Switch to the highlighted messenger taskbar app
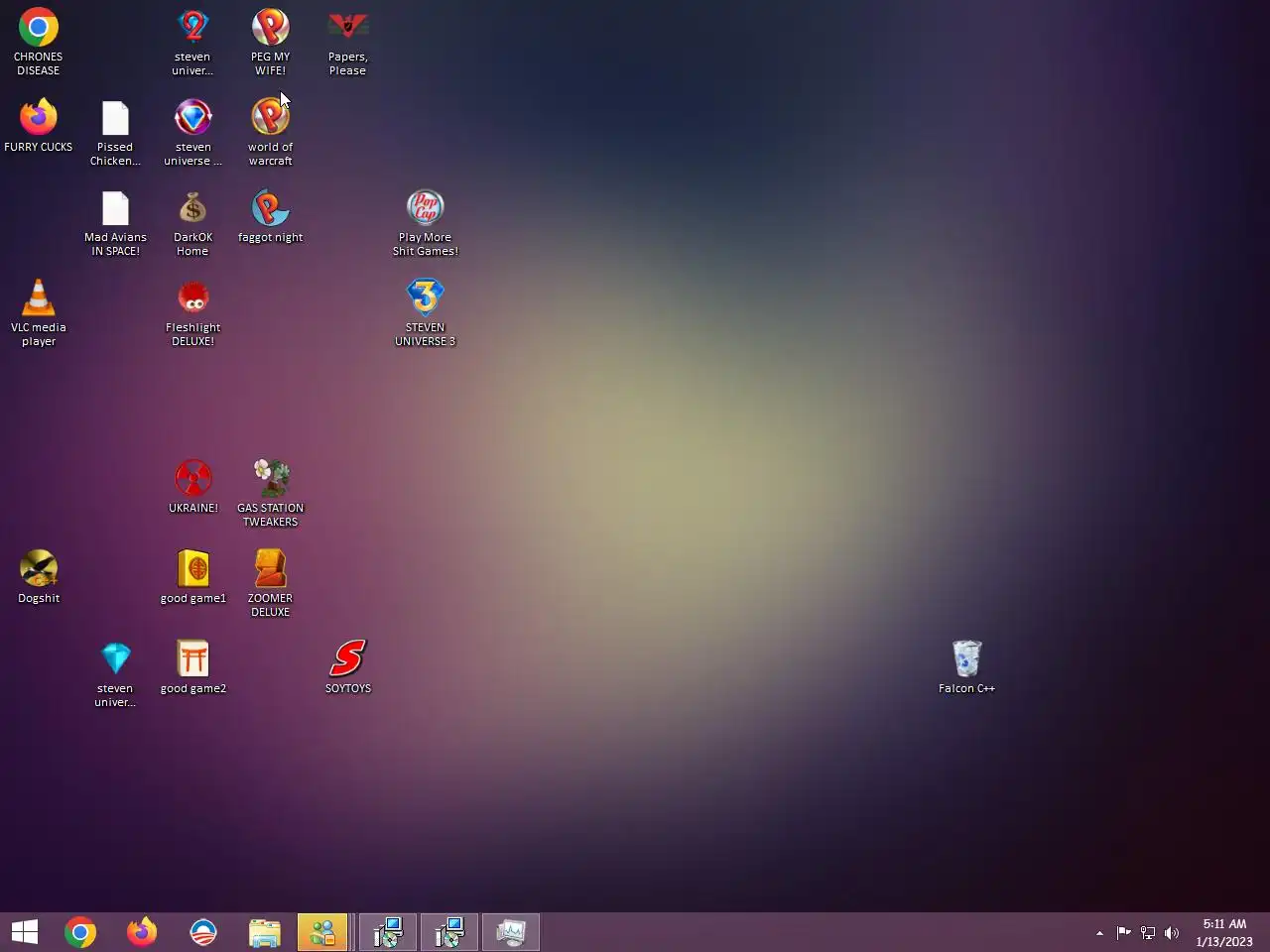 tap(322, 932)
